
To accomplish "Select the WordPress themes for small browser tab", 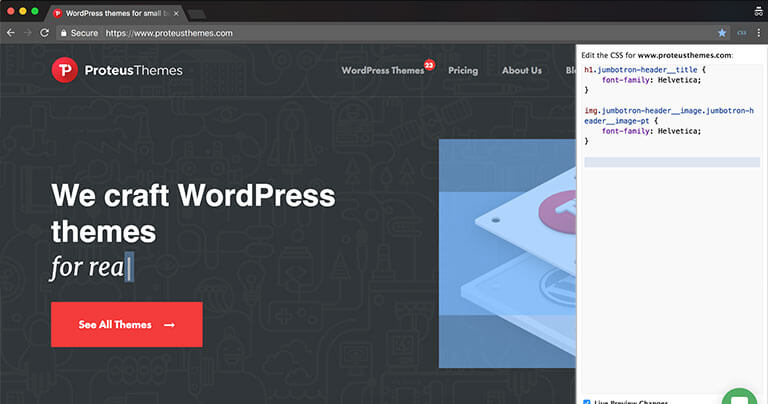I will (115, 13).
